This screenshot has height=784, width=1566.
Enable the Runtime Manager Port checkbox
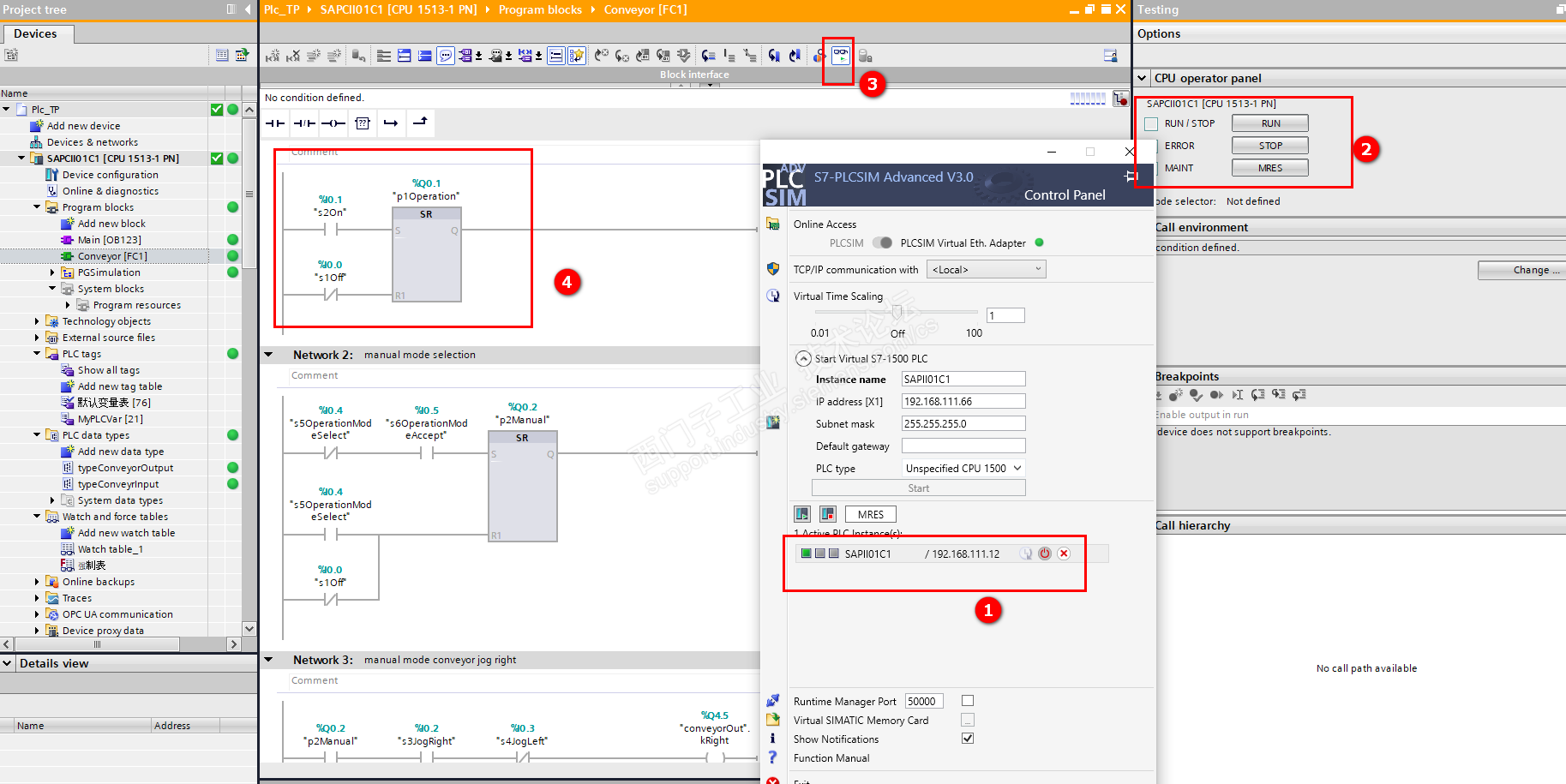click(x=968, y=701)
